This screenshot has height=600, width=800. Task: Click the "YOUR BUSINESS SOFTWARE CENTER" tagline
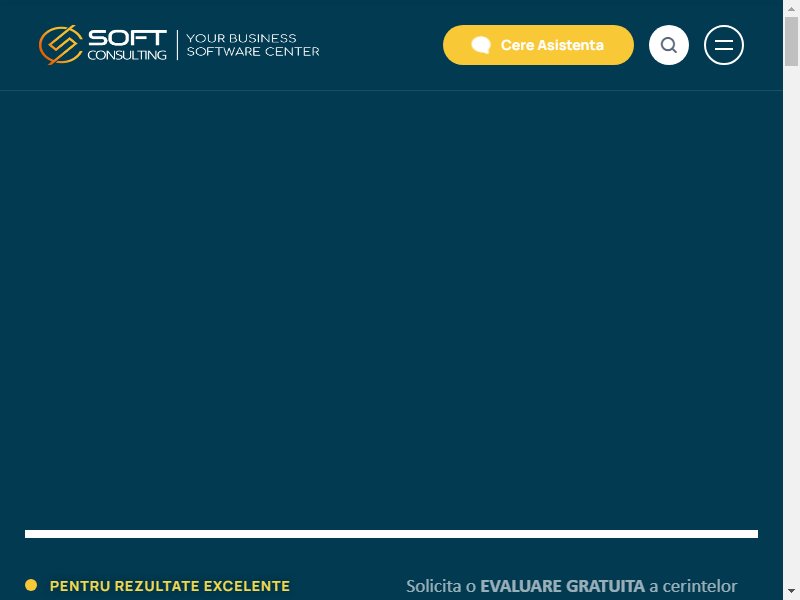[x=253, y=45]
